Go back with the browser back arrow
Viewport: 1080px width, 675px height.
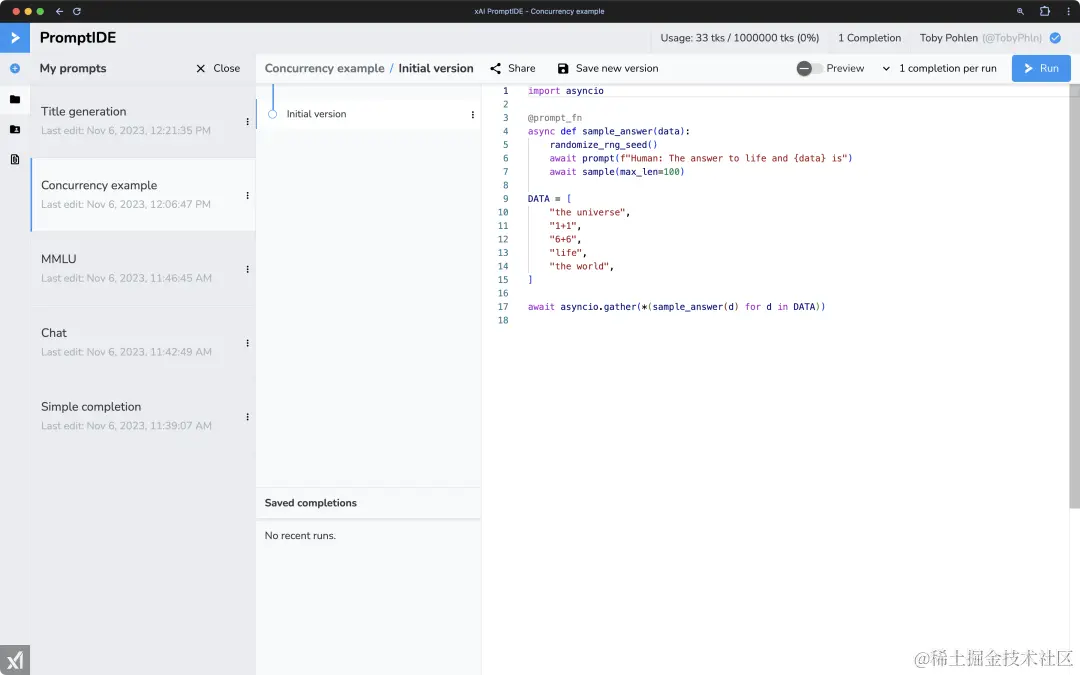59,11
